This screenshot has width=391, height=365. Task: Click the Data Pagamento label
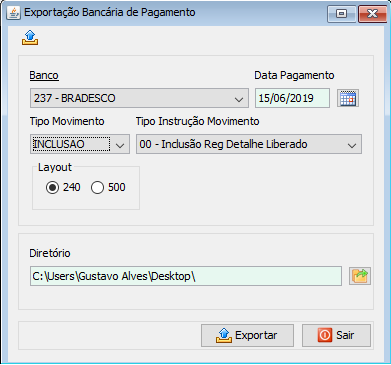coord(294,75)
